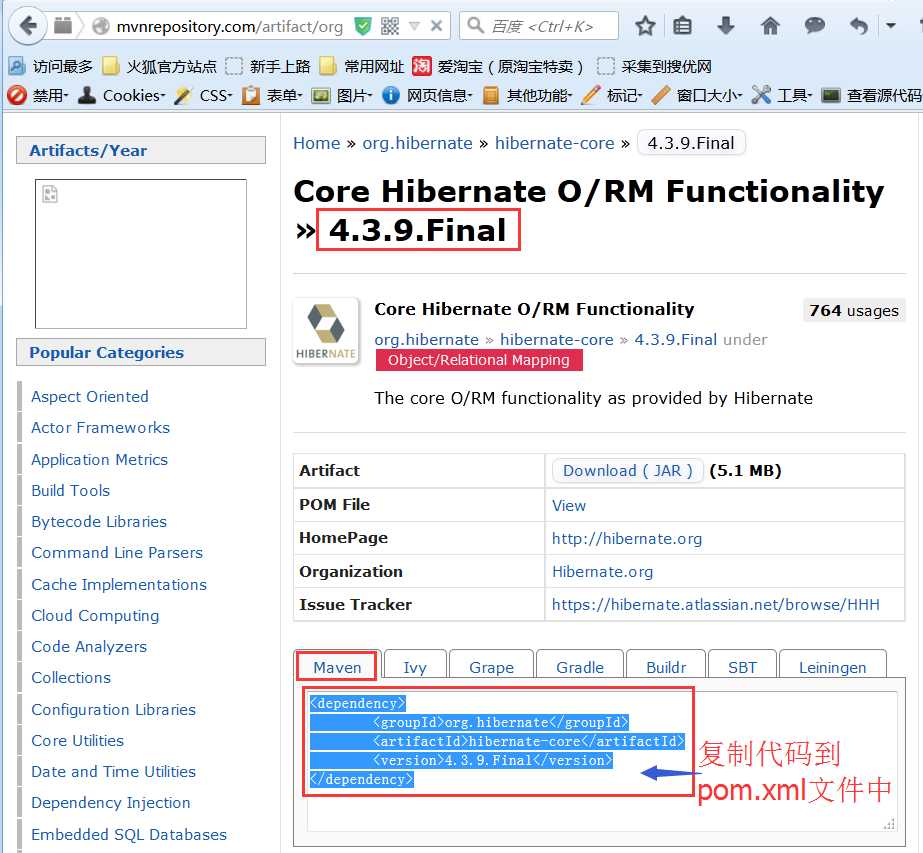Open the Command Line Parsers category
923x853 pixels.
click(117, 552)
